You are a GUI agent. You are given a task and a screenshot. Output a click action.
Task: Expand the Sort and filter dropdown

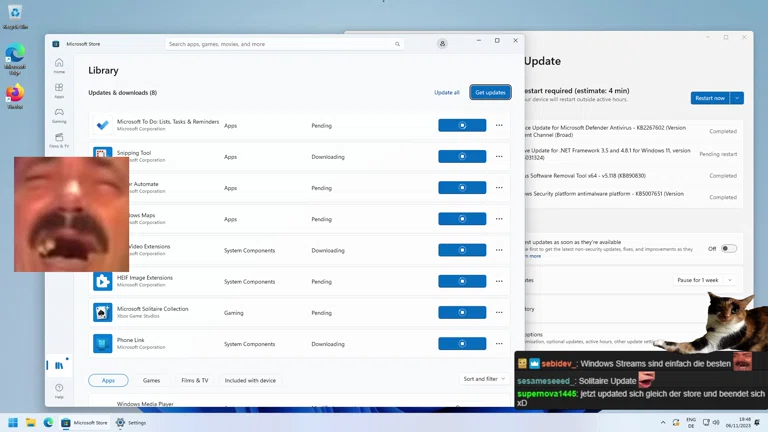[x=484, y=379]
